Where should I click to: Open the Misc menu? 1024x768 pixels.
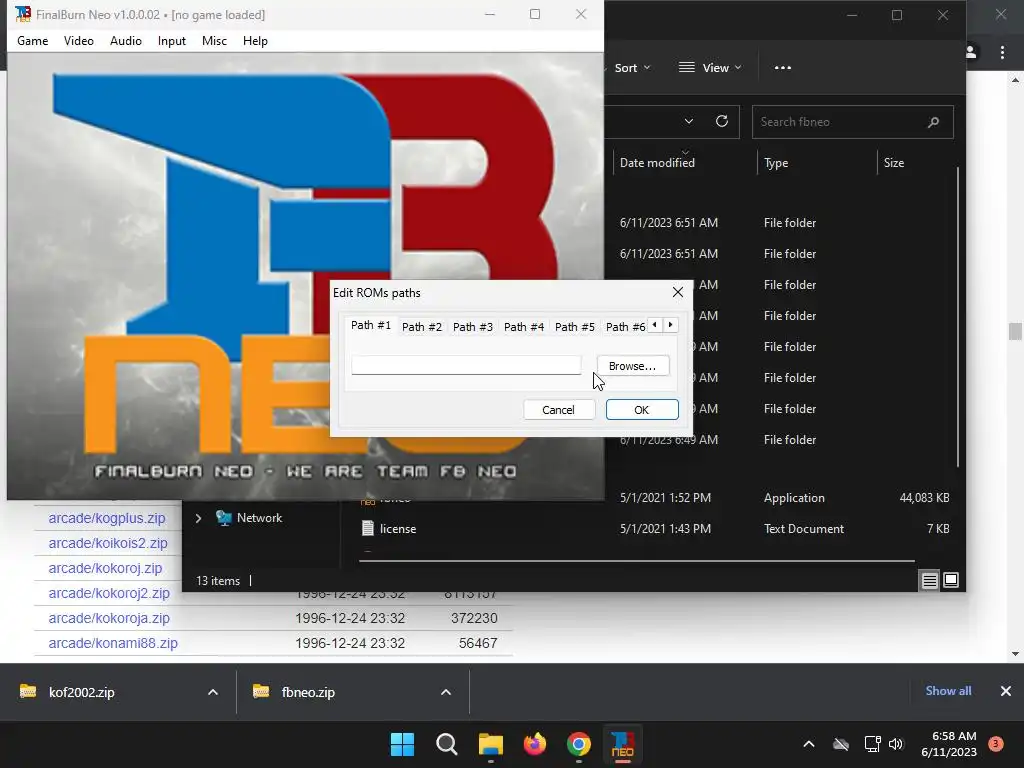coord(214,40)
